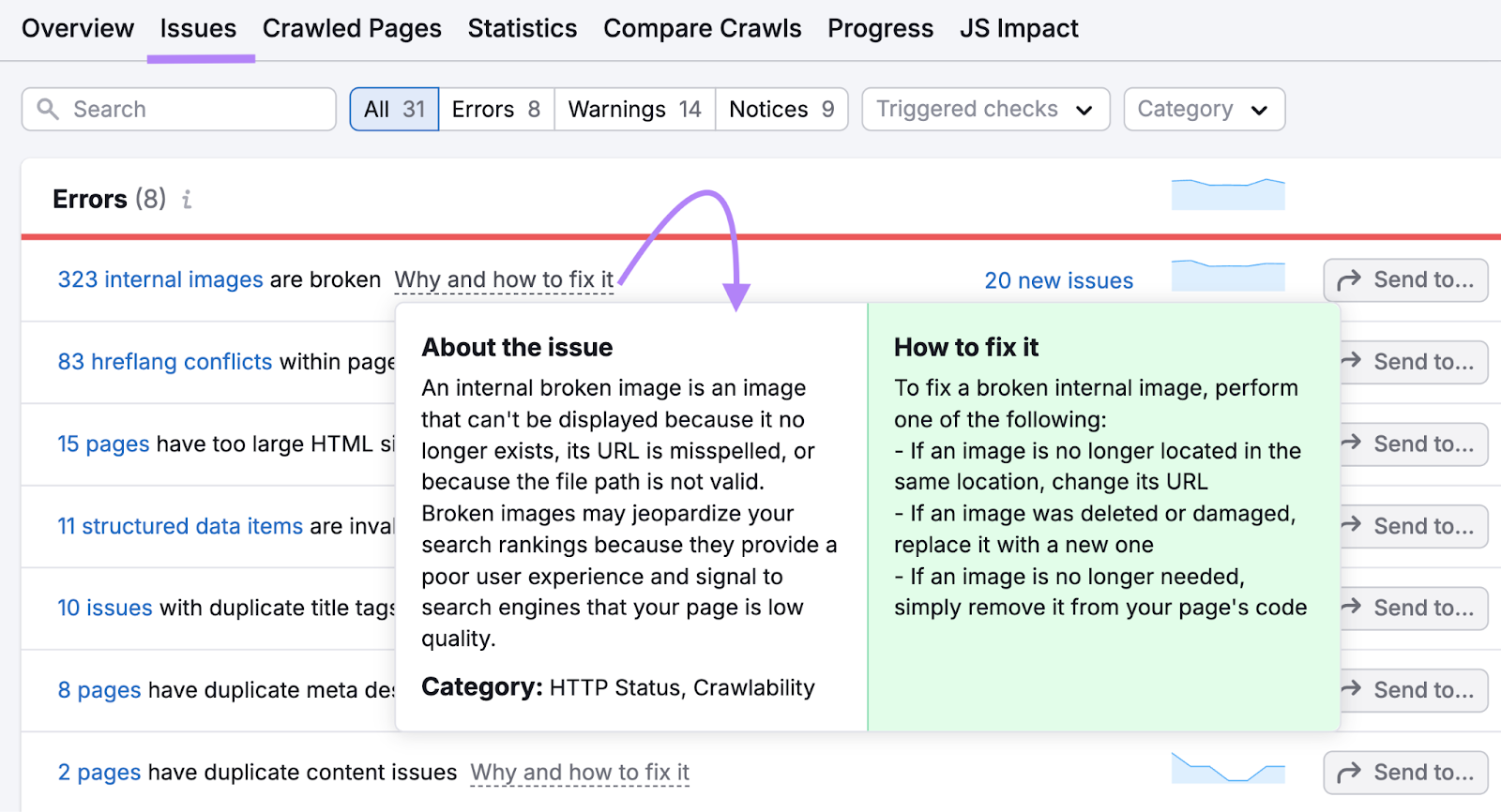Open the Category dropdown

(1204, 110)
